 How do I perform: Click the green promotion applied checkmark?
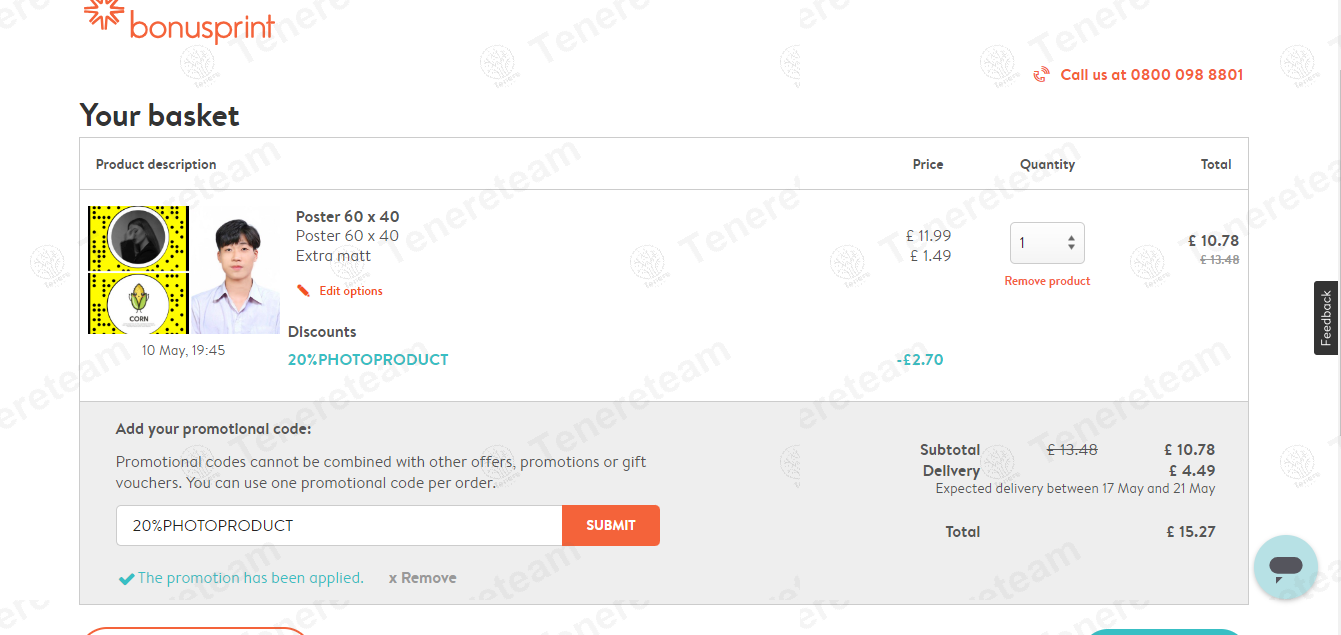pos(126,579)
